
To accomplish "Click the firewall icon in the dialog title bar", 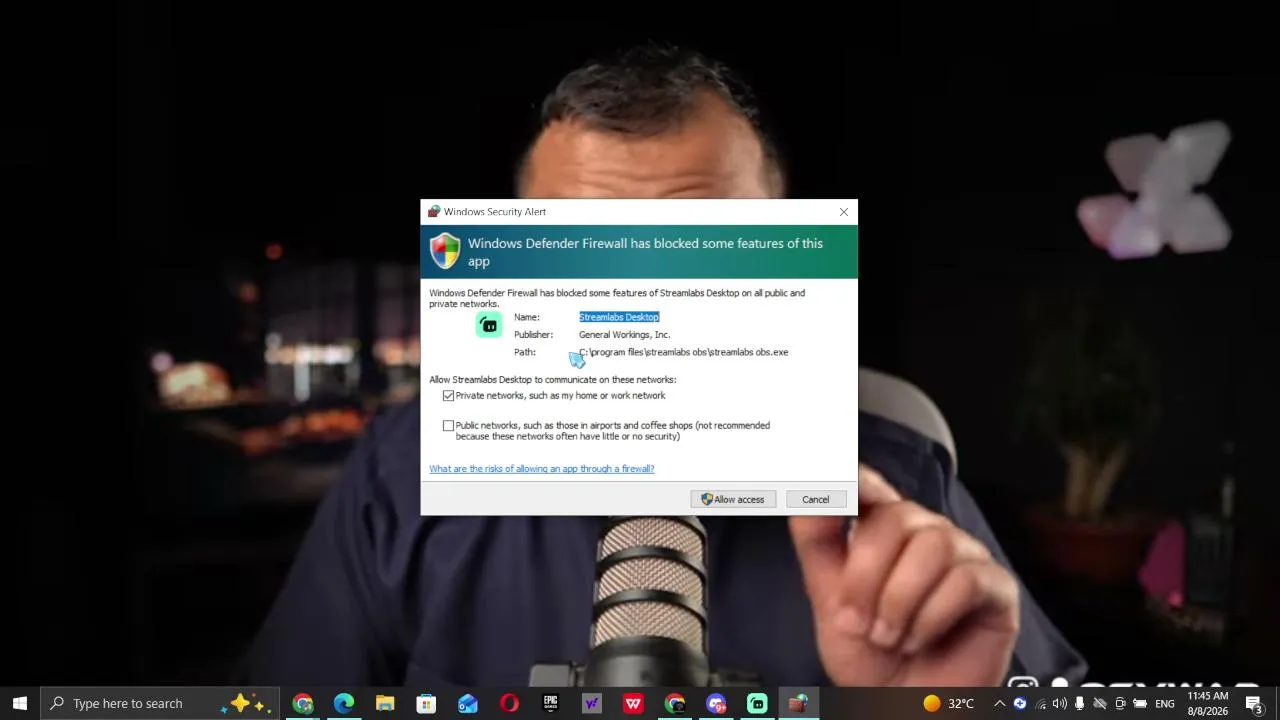I will coord(434,212).
